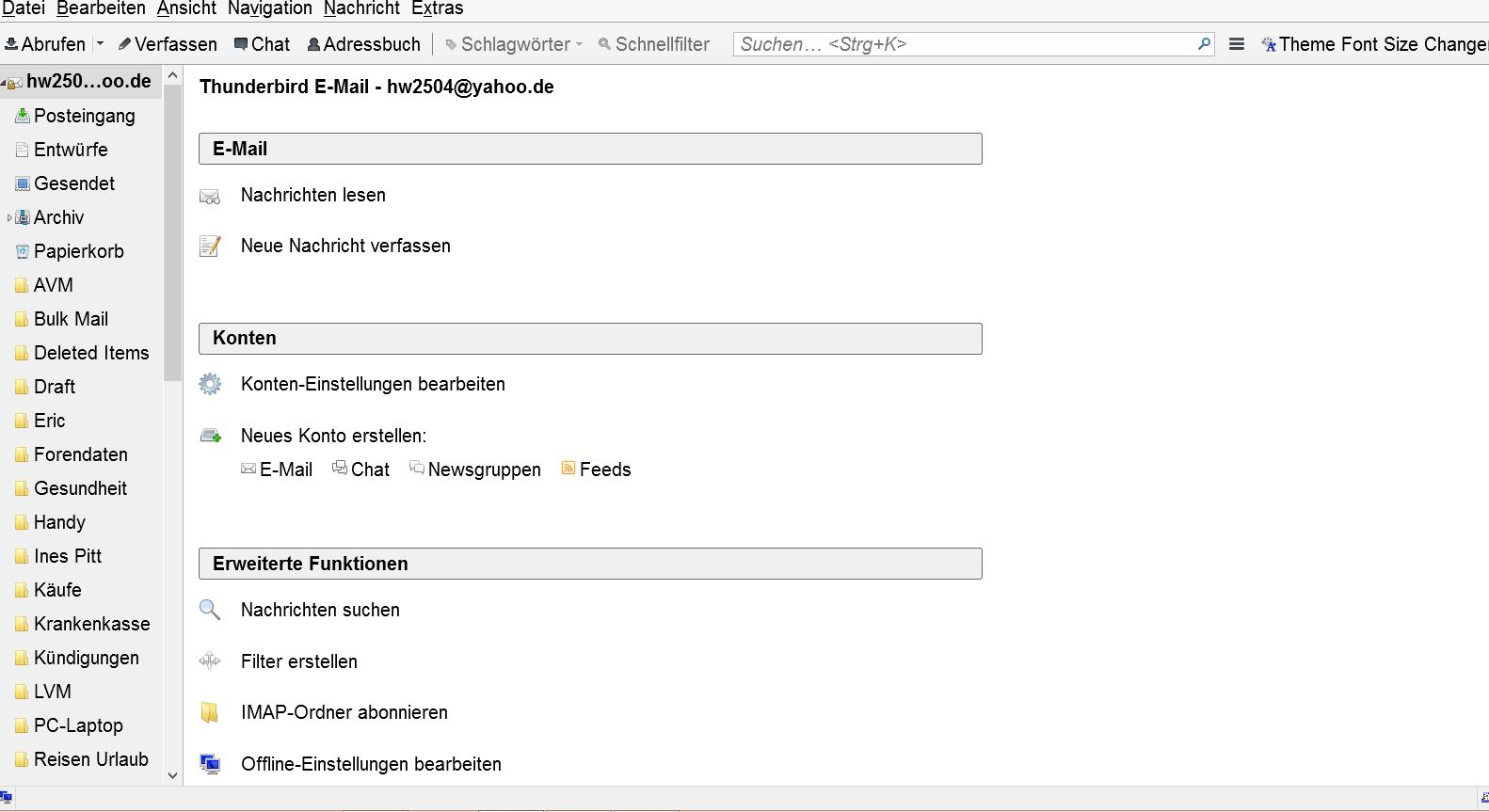
Task: Open Chat from the toolbar
Action: [x=262, y=44]
